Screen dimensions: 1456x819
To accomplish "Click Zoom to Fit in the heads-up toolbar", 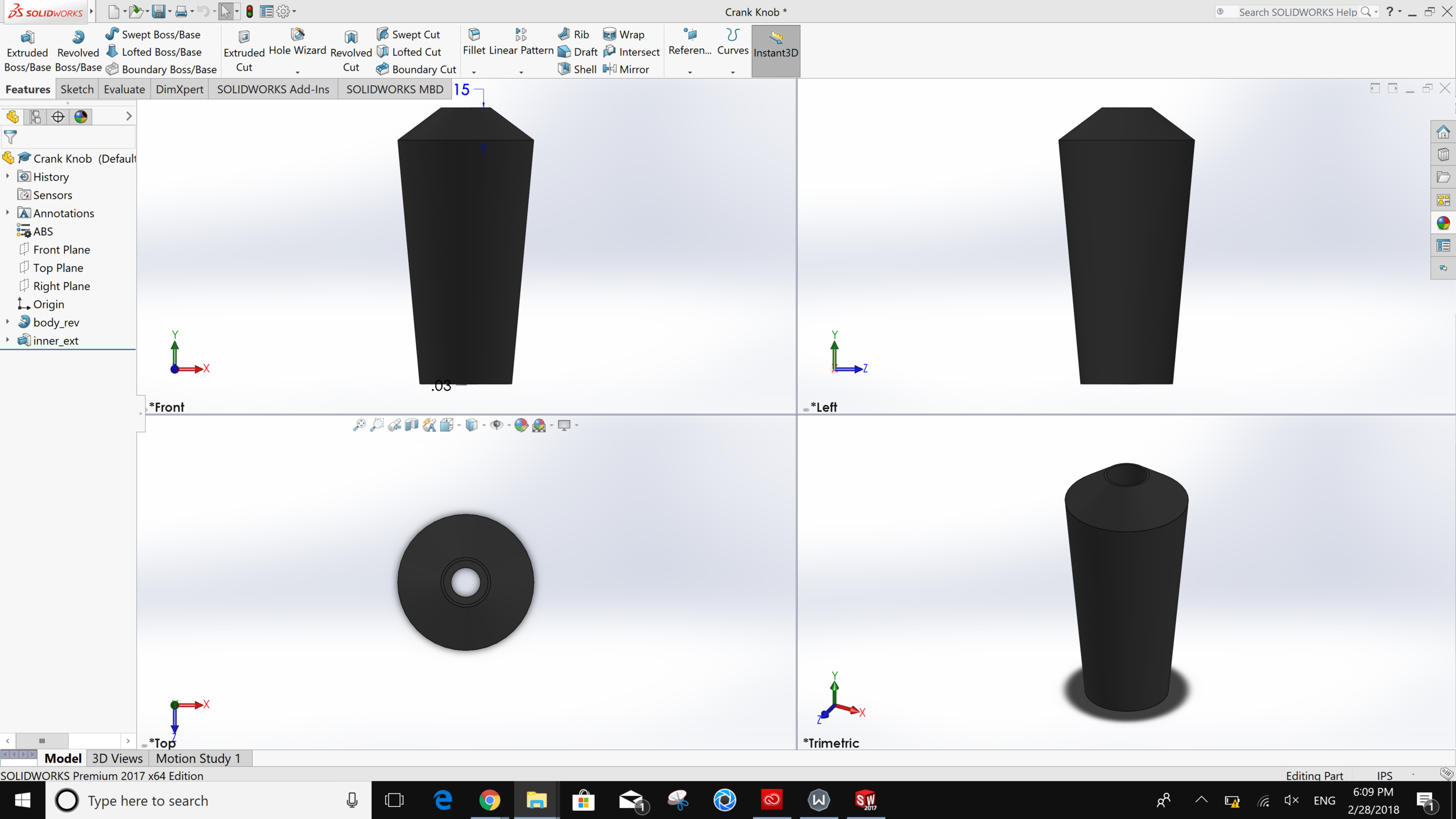I will [x=359, y=425].
